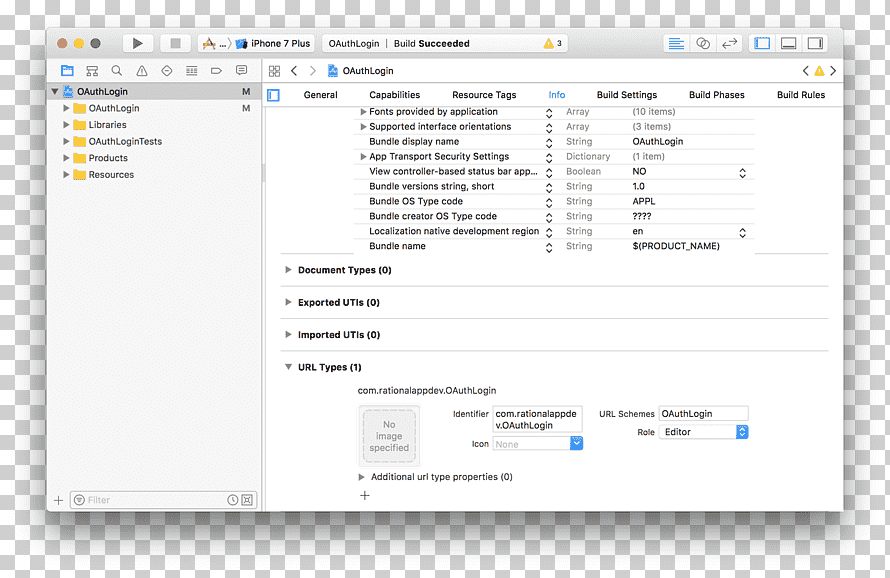Viewport: 890px width, 578px height.
Task: Show the Version editor
Action: (x=729, y=43)
